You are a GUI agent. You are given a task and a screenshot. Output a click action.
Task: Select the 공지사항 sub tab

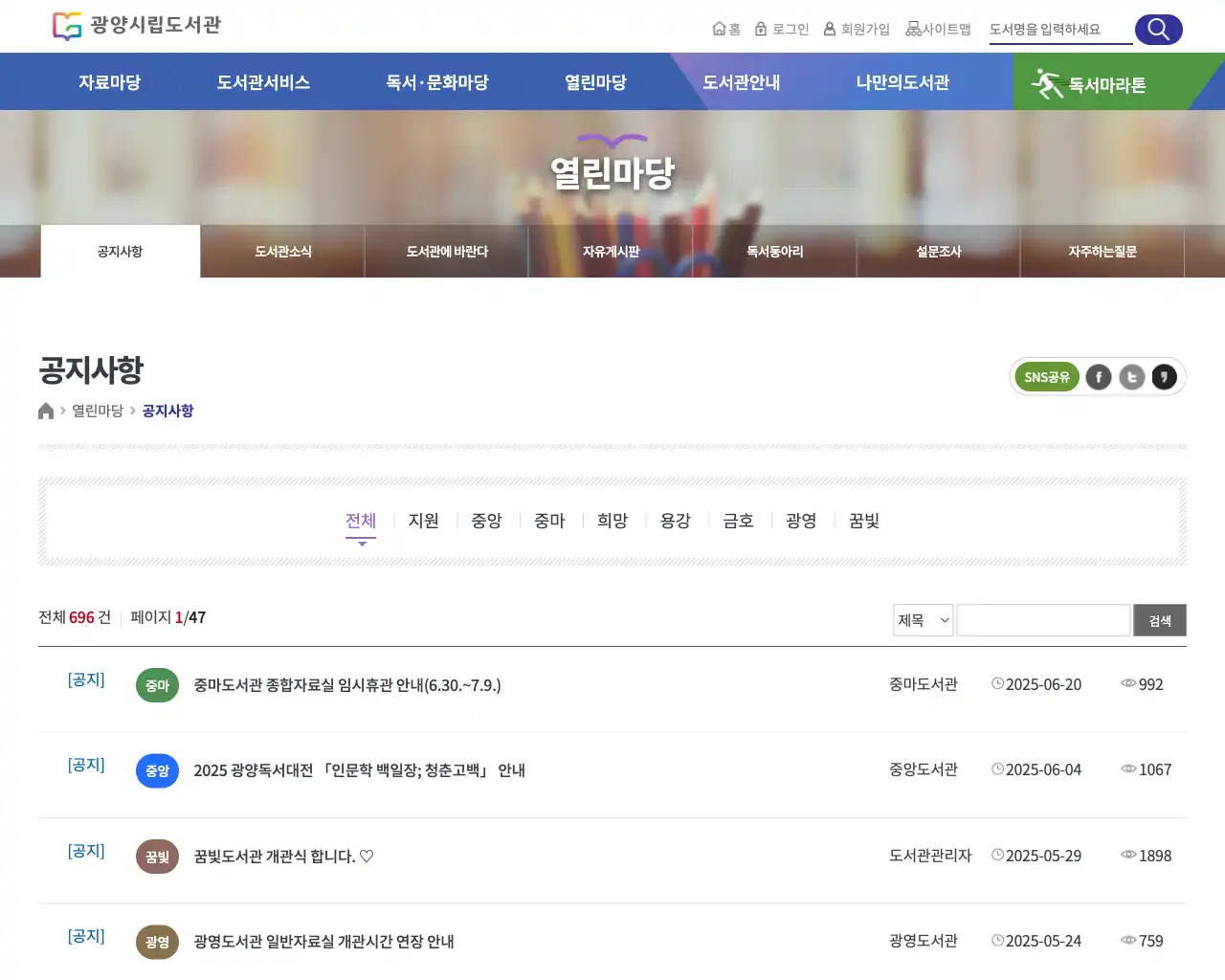tap(121, 252)
